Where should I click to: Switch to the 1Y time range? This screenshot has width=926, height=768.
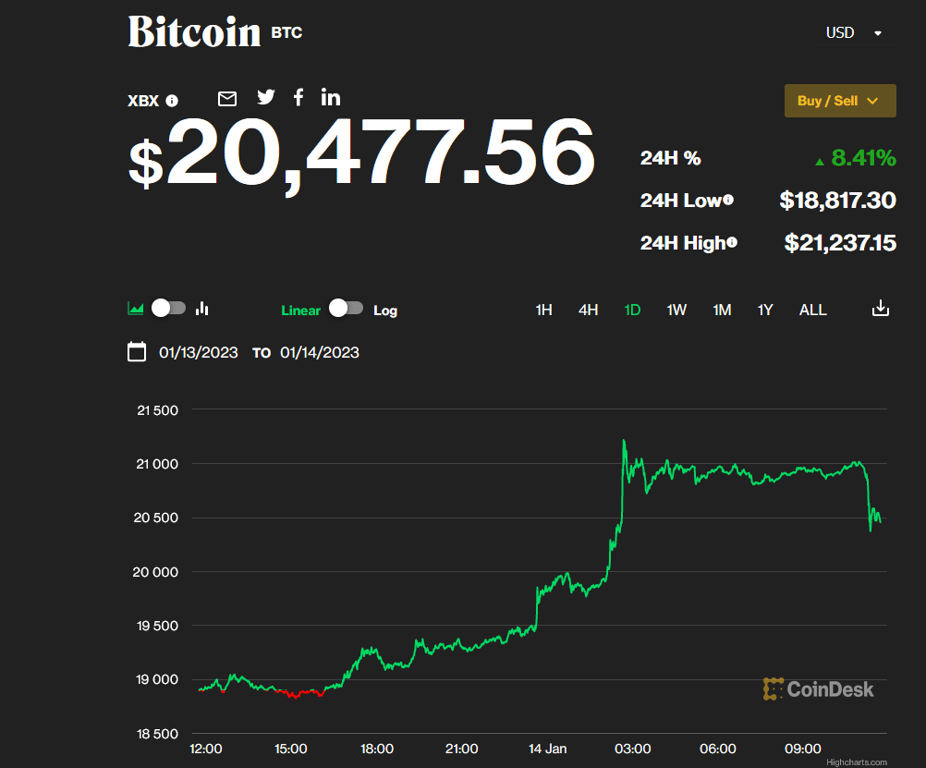coord(765,310)
